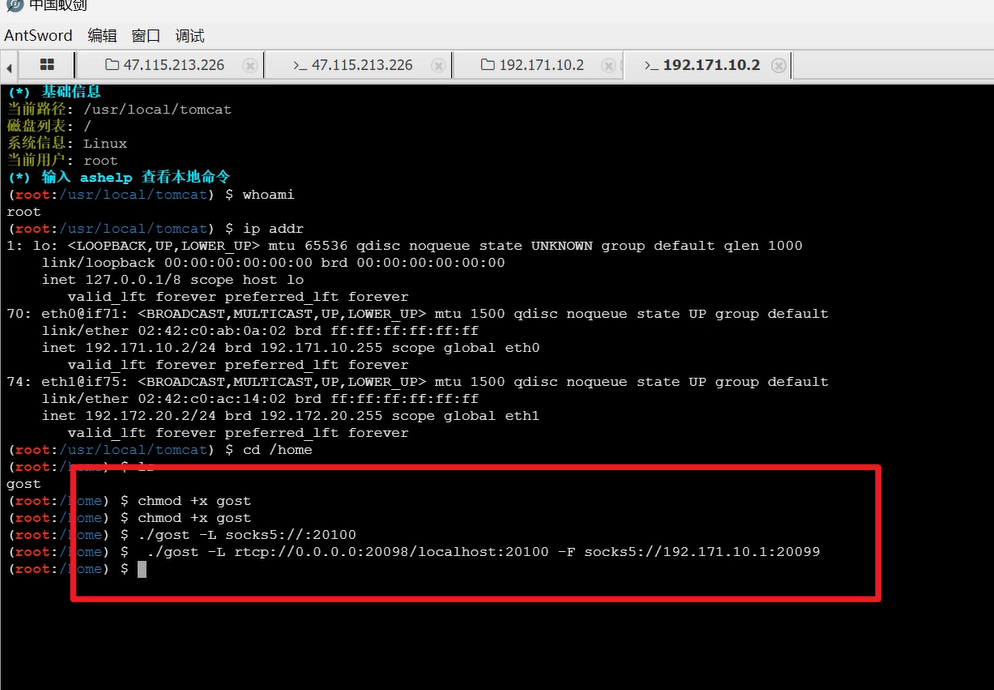Click the 'cd /home' command text
This screenshot has width=994, height=690.
pyautogui.click(x=278, y=450)
